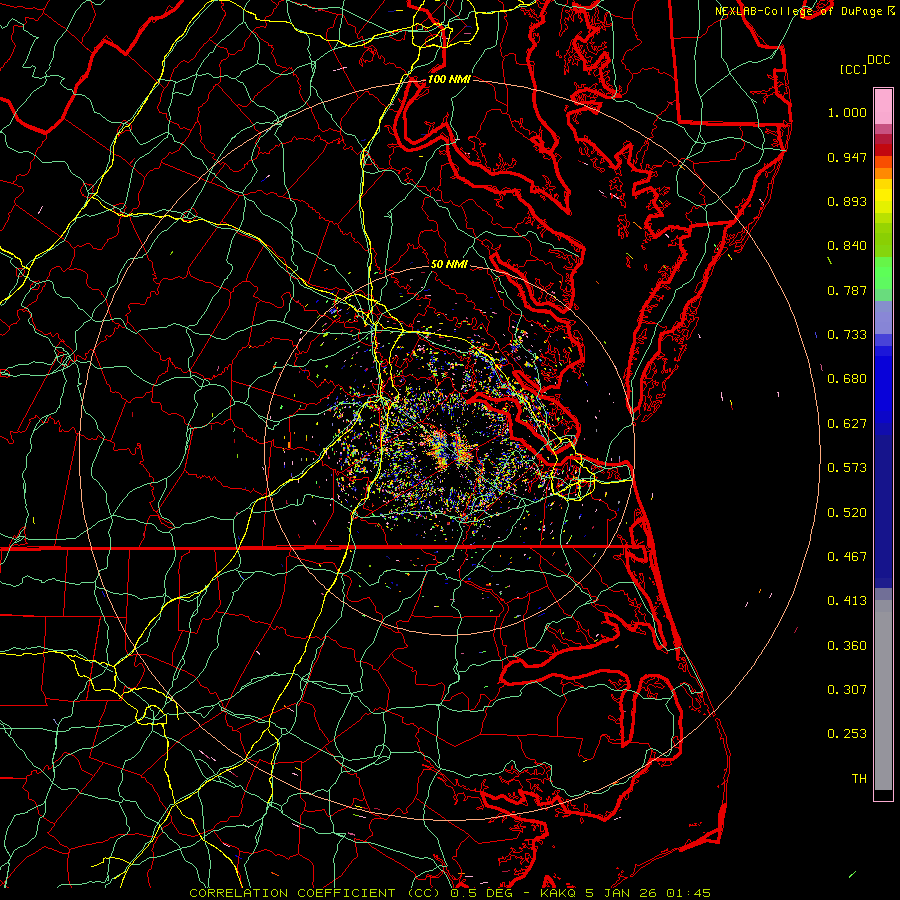The image size is (900, 900).
Task: Click the 0.627 legend value
Action: pyautogui.click(x=847, y=424)
